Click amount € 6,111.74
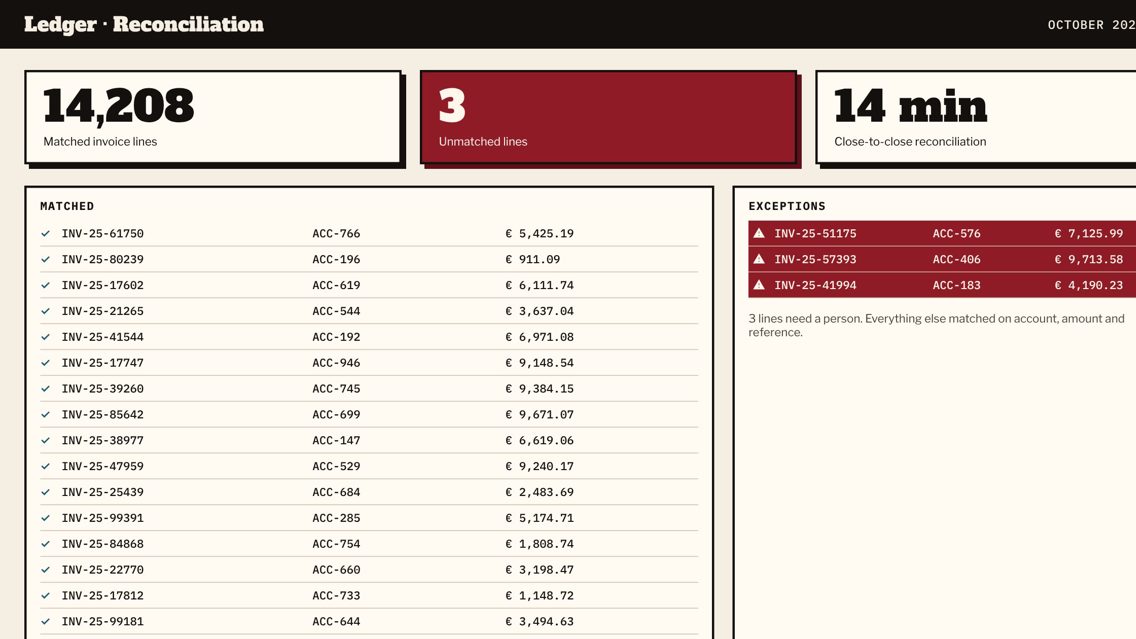The width and height of the screenshot is (1136, 639). click(x=540, y=285)
